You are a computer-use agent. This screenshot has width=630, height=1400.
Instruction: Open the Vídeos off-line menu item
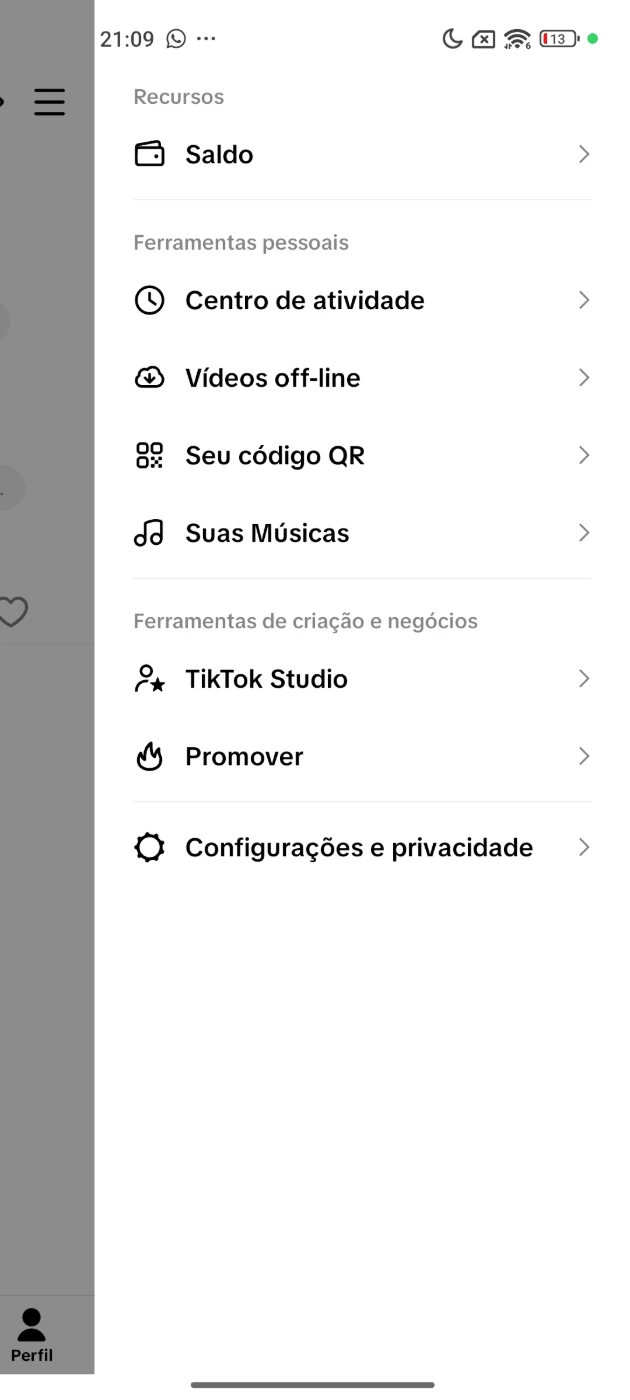click(273, 378)
